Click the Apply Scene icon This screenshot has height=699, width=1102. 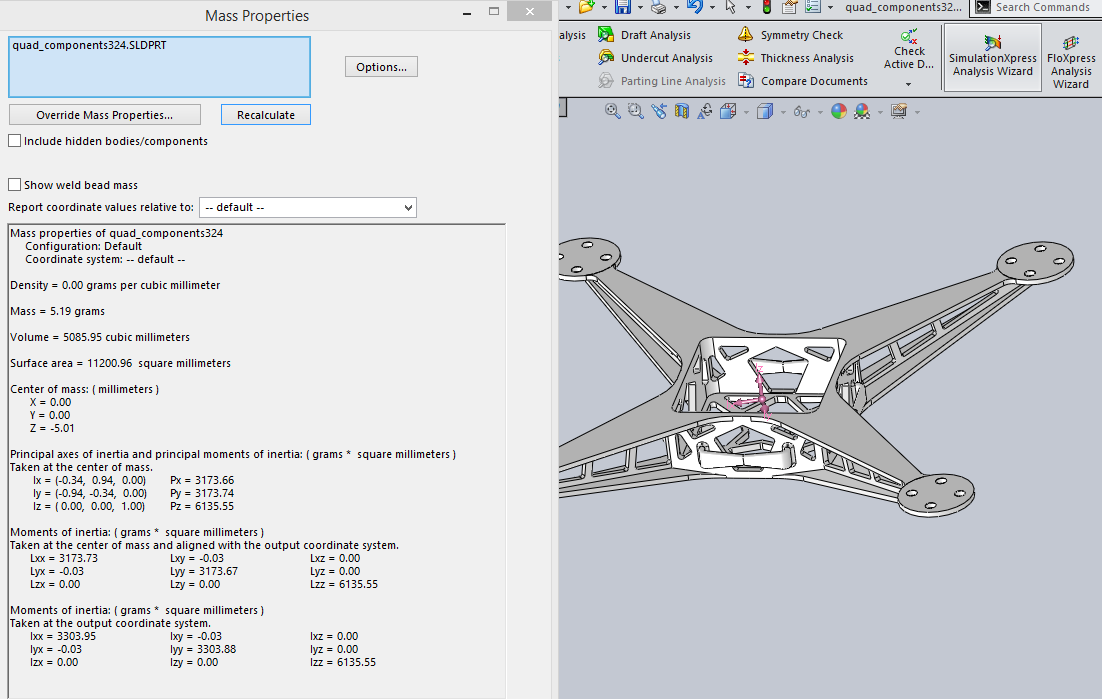862,111
